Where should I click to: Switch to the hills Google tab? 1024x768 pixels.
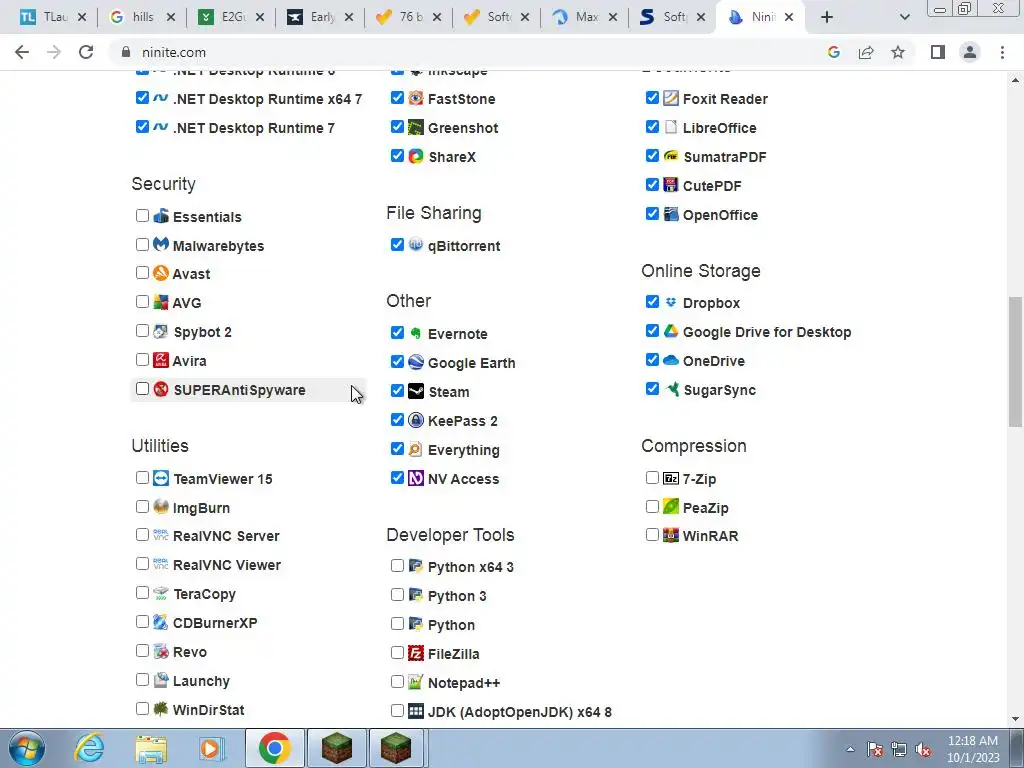click(x=142, y=17)
